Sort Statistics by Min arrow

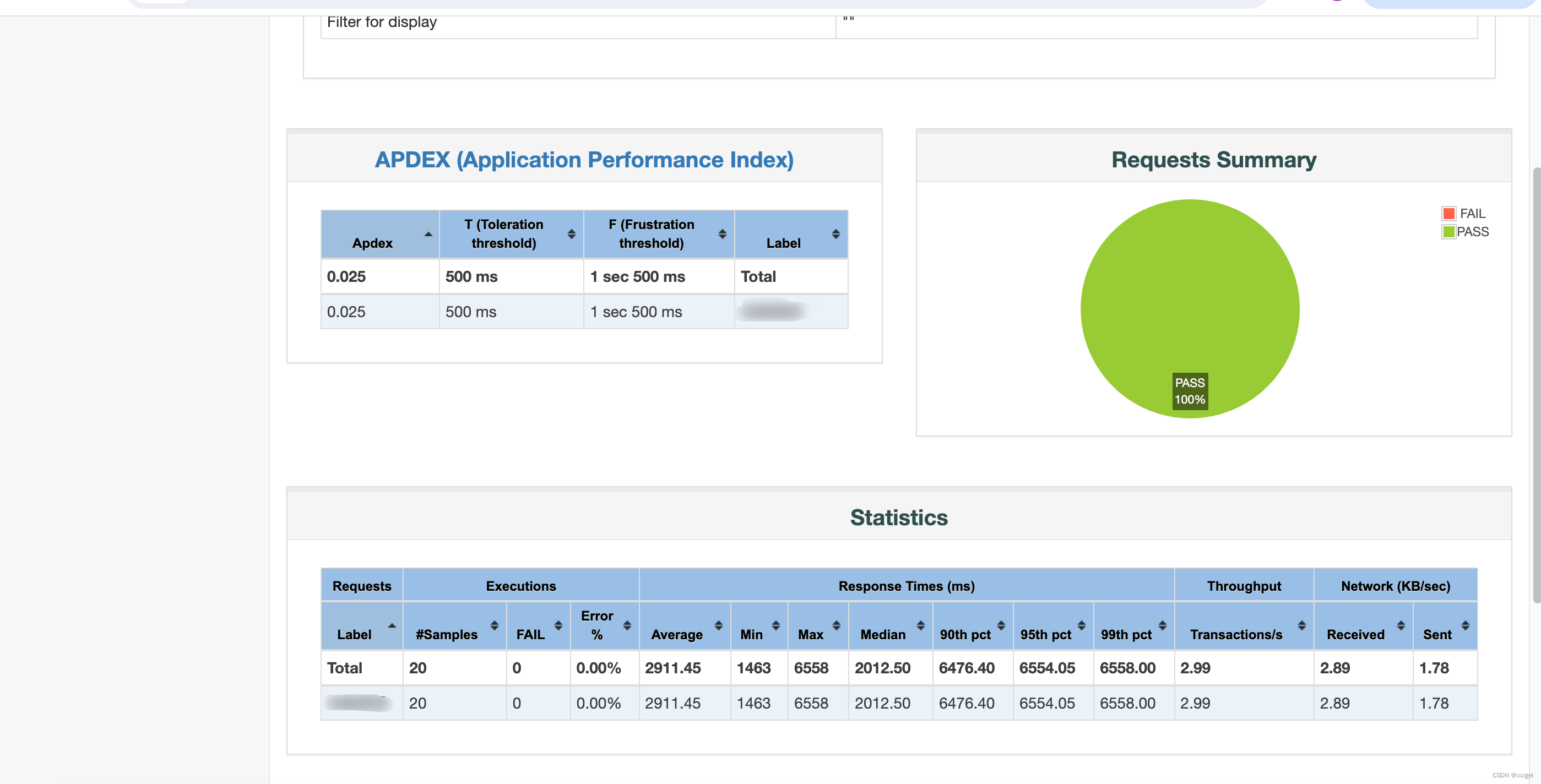pos(775,625)
